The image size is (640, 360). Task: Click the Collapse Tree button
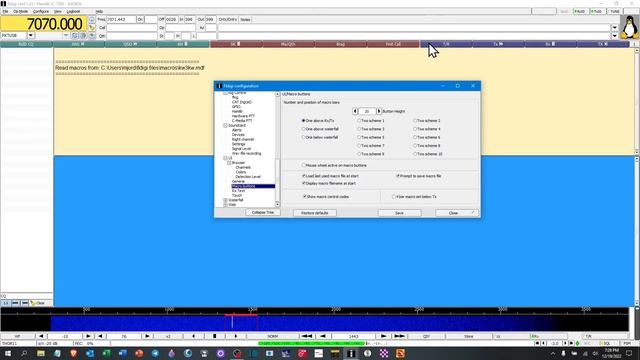[263, 213]
